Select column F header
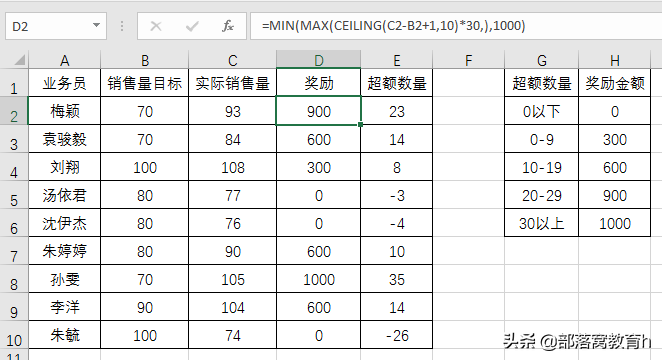 [469, 60]
